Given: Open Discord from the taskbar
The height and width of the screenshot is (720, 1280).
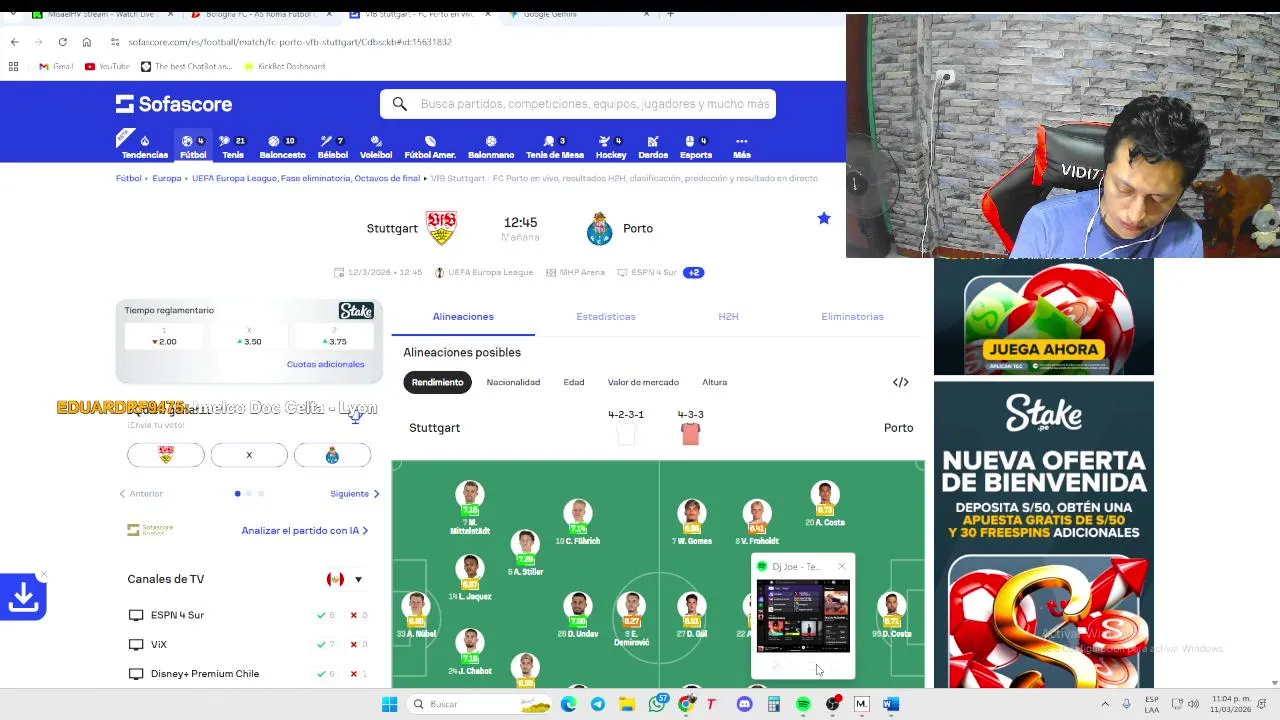Looking at the screenshot, I should click(x=744, y=704).
